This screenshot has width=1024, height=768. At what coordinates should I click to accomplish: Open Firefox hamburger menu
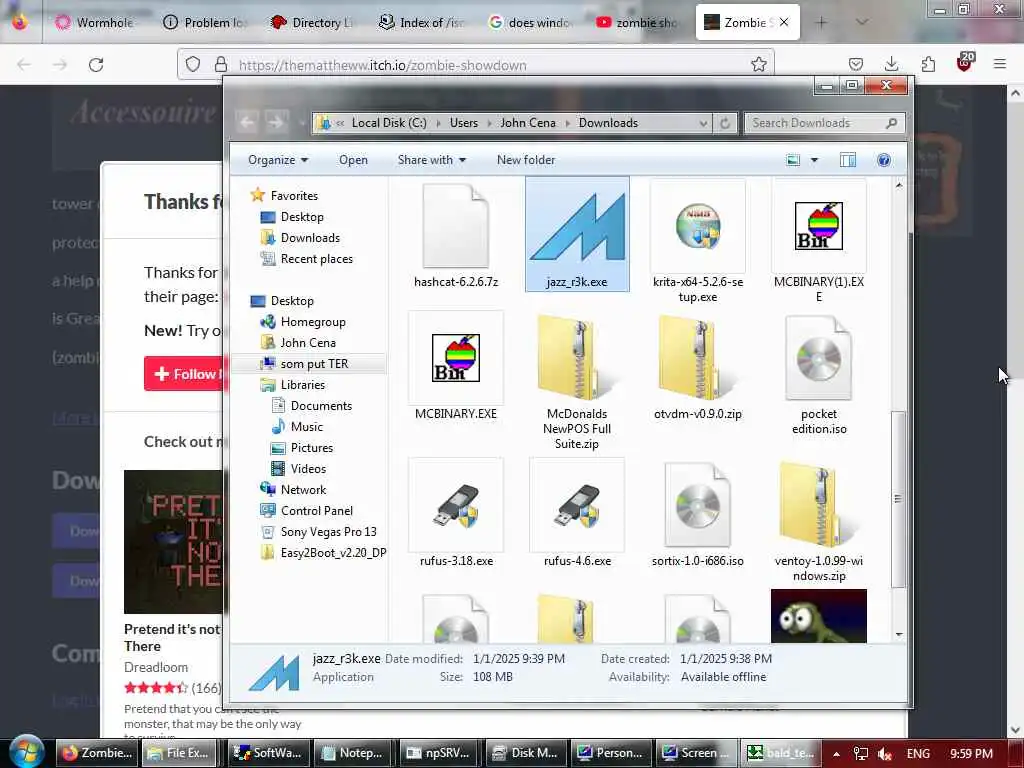pos(999,64)
